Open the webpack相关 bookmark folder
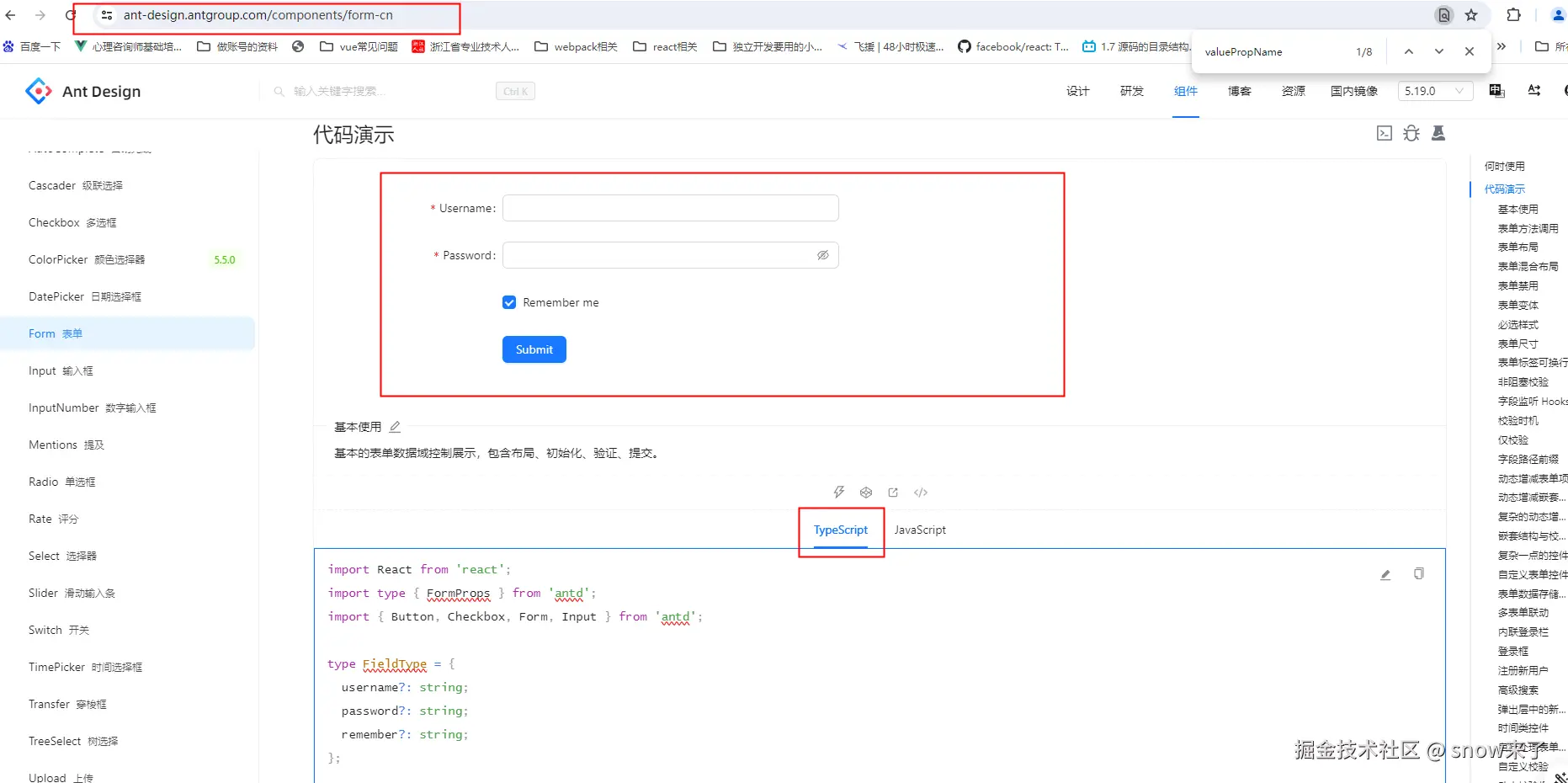 (576, 46)
